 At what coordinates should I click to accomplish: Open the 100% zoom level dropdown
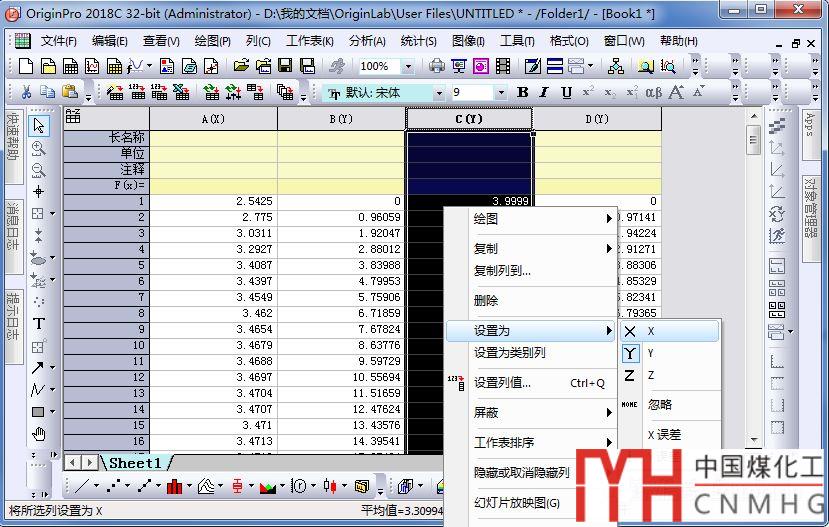[x=408, y=66]
